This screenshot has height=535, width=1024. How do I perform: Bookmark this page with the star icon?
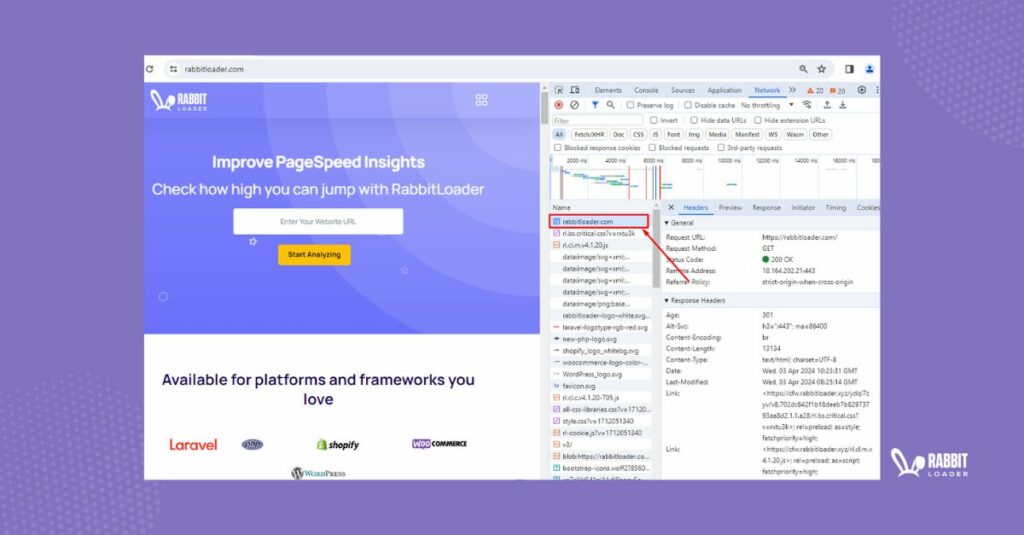822,69
